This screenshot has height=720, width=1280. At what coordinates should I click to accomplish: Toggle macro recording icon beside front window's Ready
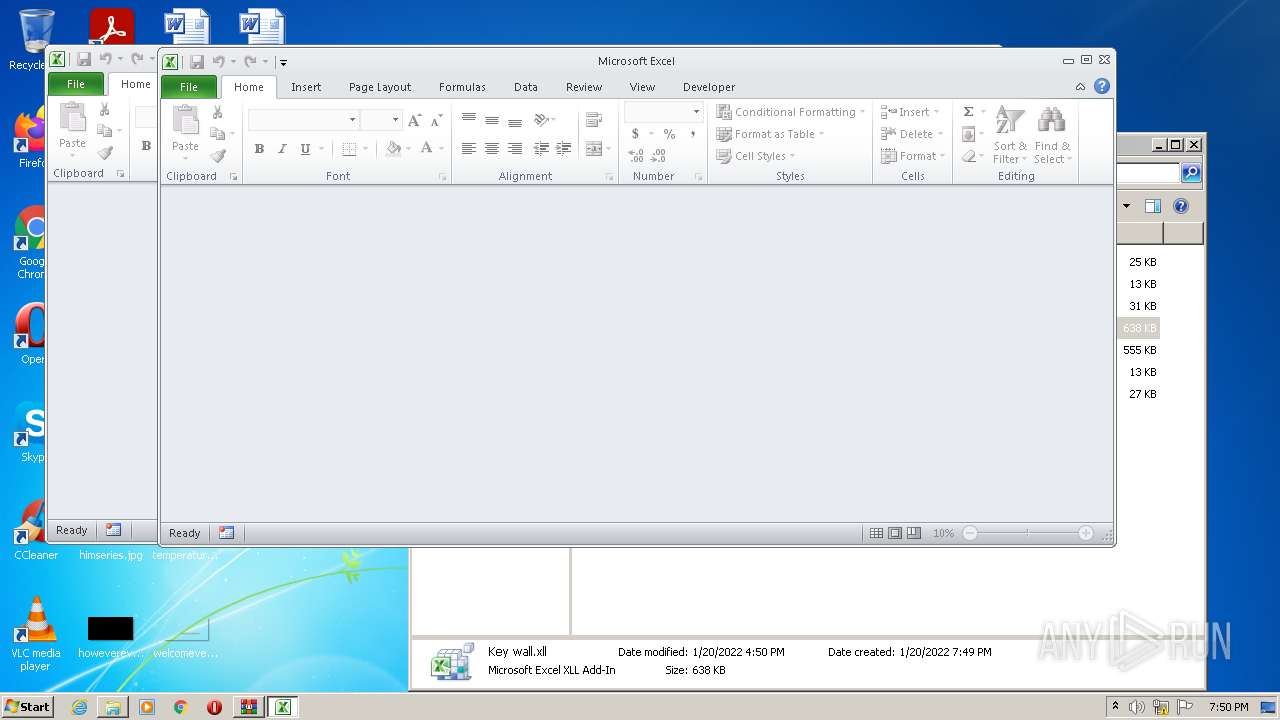227,533
